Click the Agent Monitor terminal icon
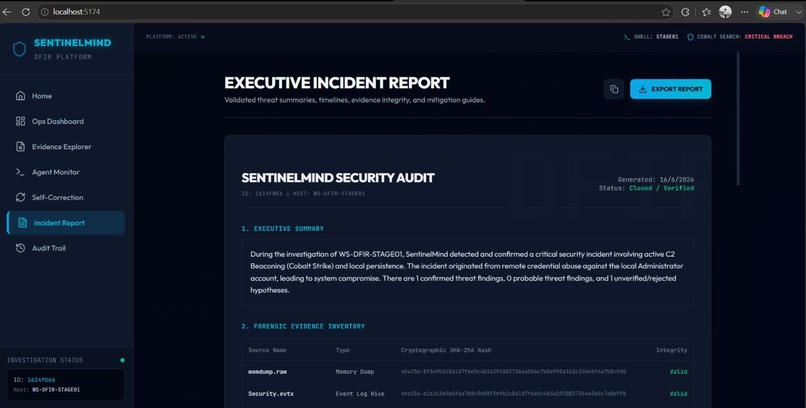Image resolution: width=806 pixels, height=408 pixels. (20, 172)
